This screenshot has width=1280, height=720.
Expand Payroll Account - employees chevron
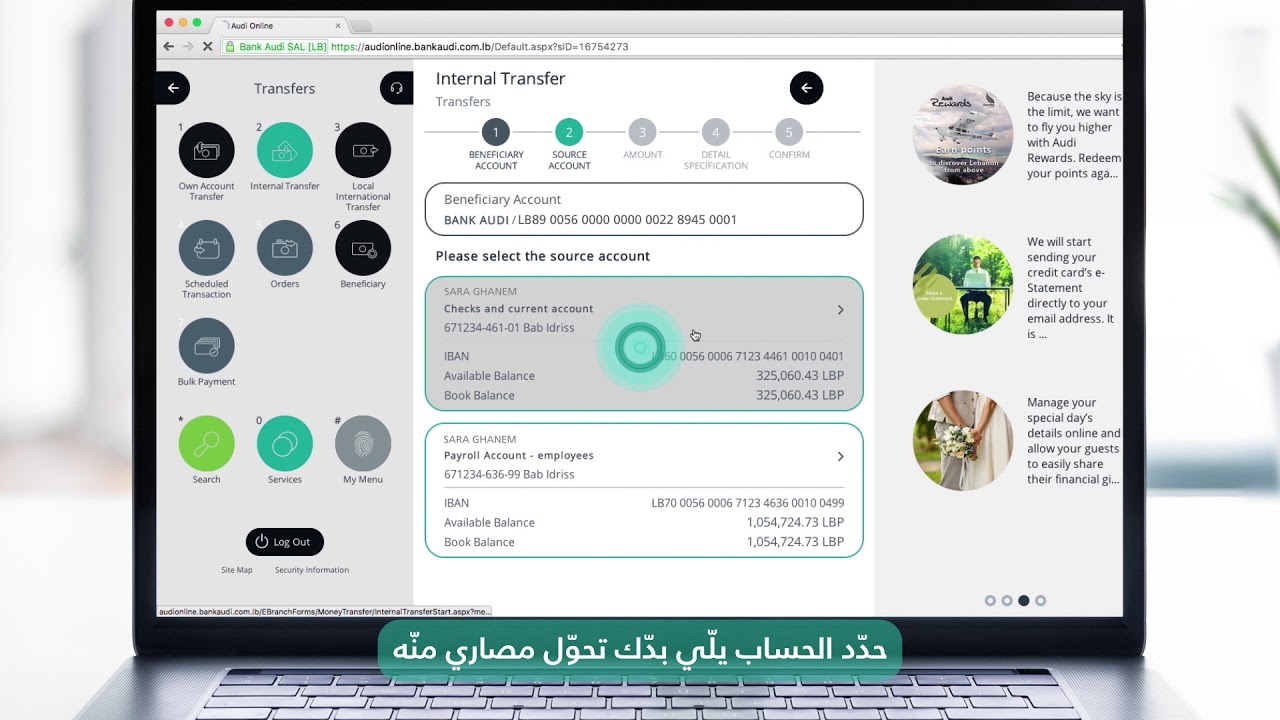pos(840,456)
